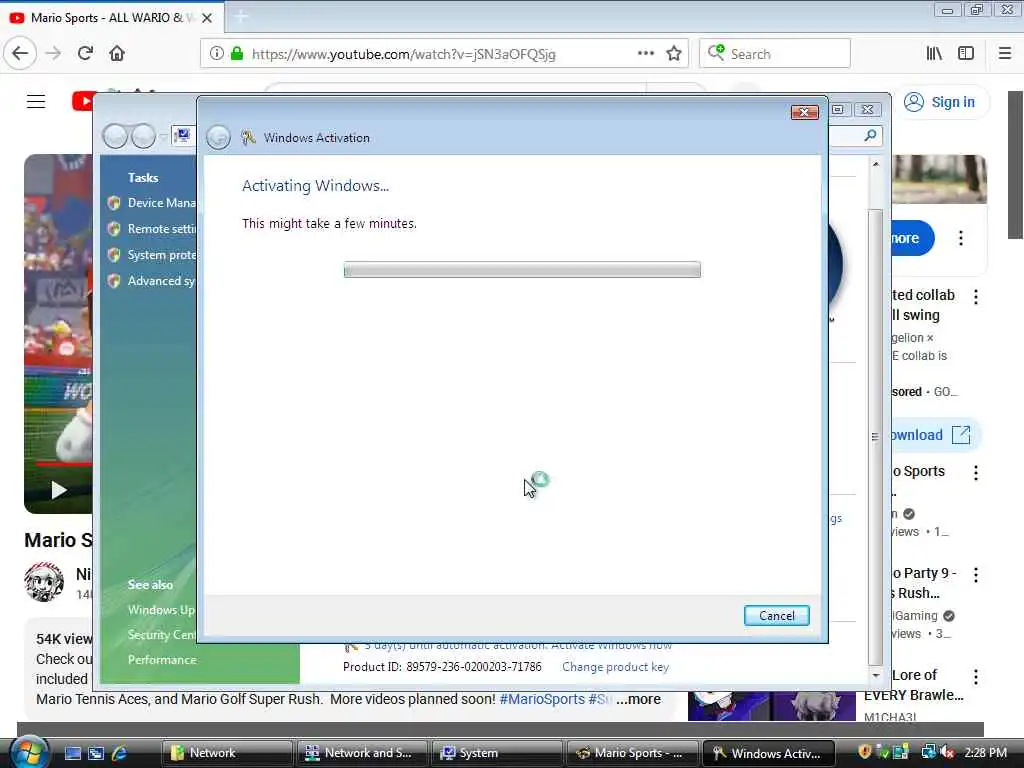Open System protection in System window
This screenshot has height=768, width=1024.
[x=161, y=255]
